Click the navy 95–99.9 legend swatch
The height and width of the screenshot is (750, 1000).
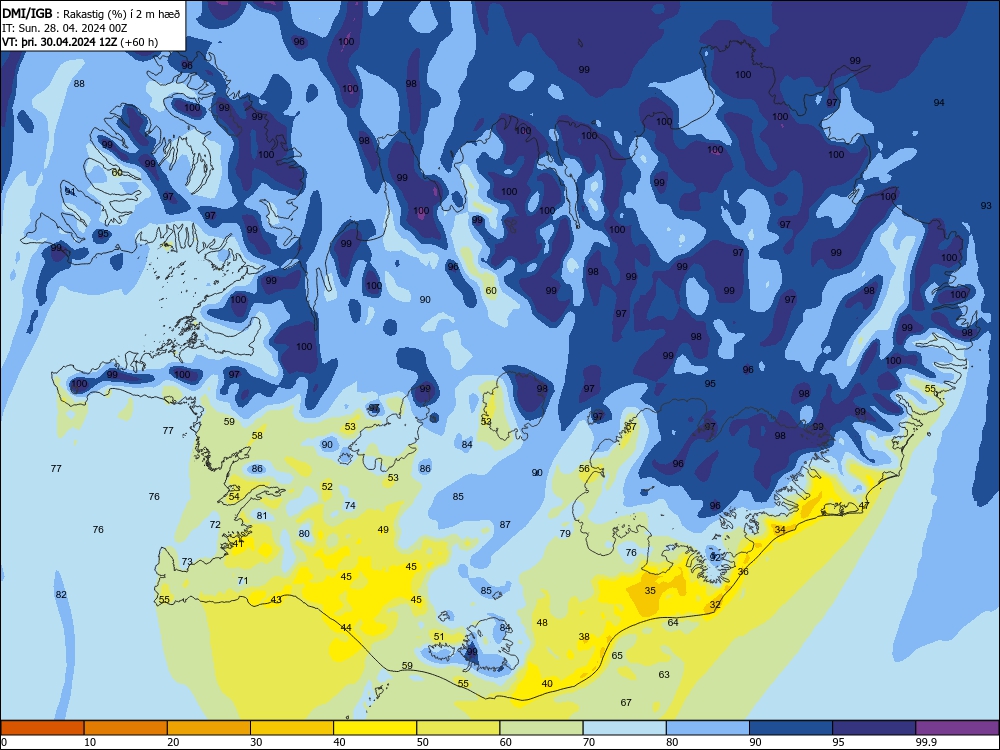pos(874,728)
